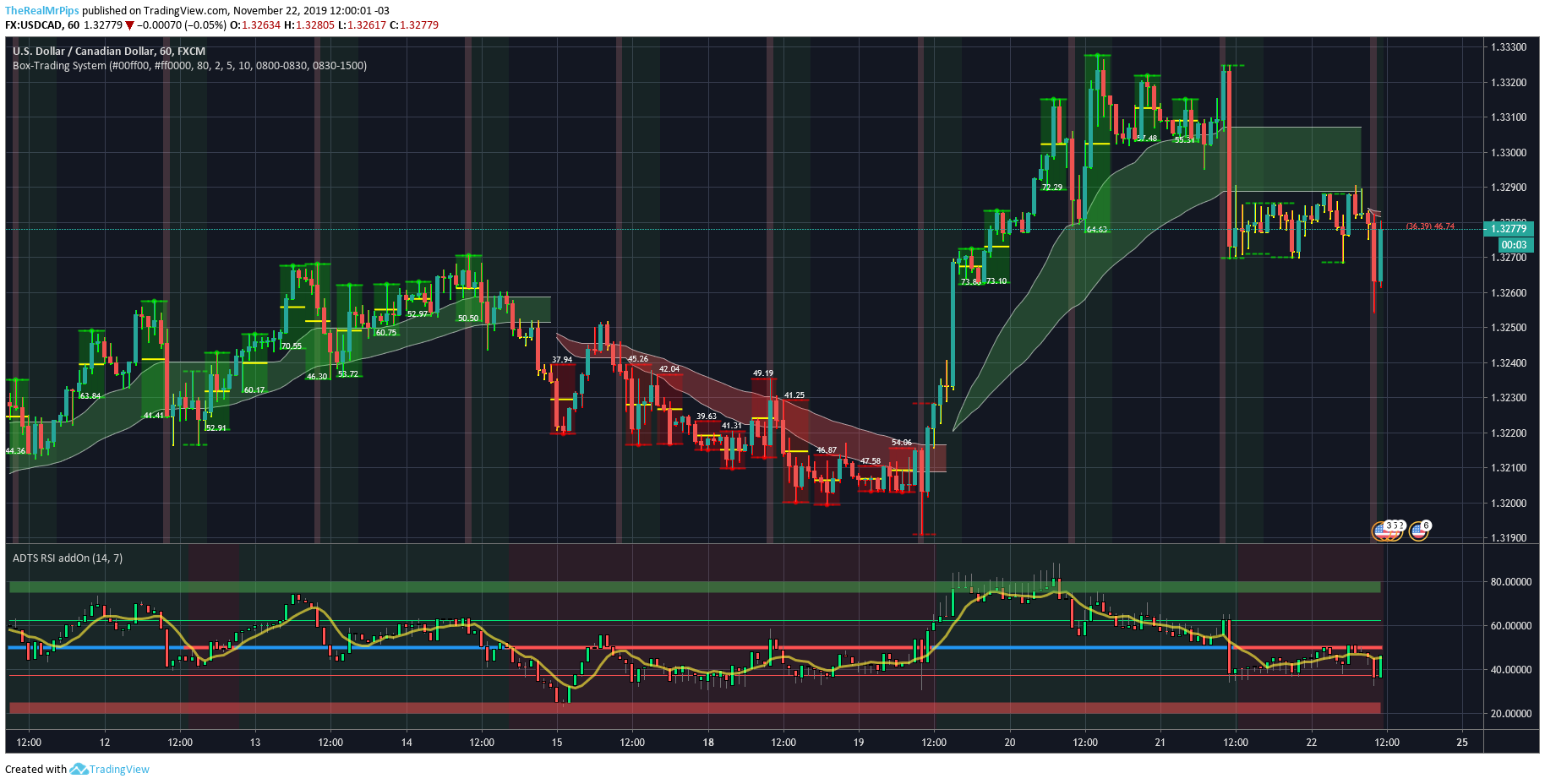Click the 1.33300 price axis label
Screen dimensions: 1545x784
1509,47
